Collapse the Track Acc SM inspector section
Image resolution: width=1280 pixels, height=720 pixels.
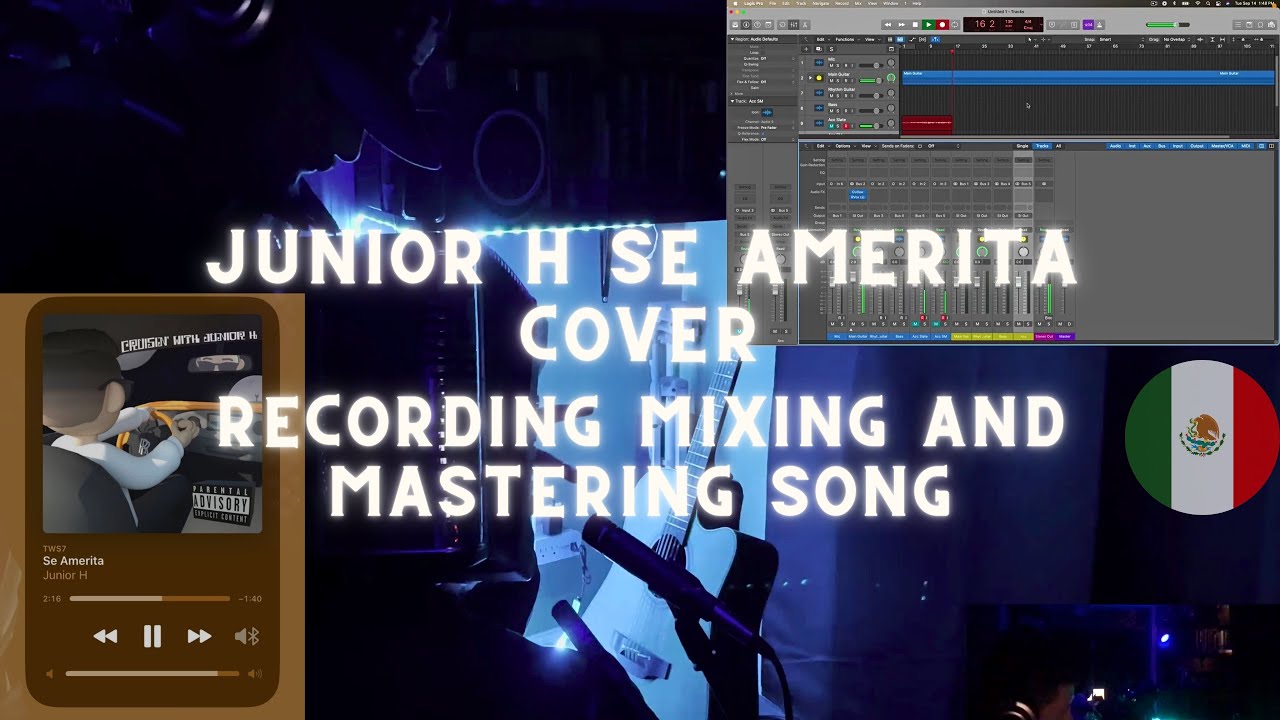(732, 101)
